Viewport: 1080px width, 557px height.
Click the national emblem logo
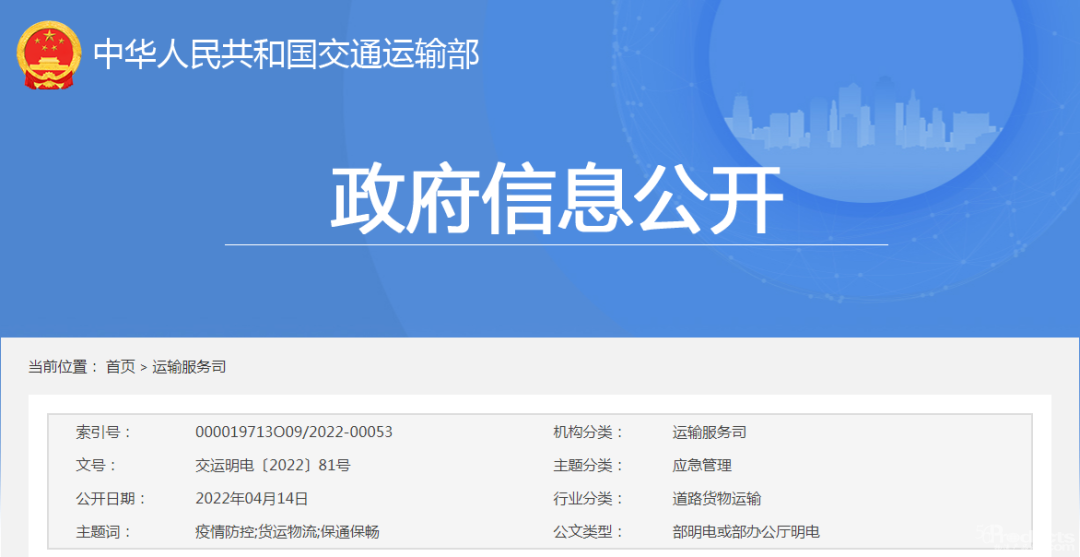49,55
